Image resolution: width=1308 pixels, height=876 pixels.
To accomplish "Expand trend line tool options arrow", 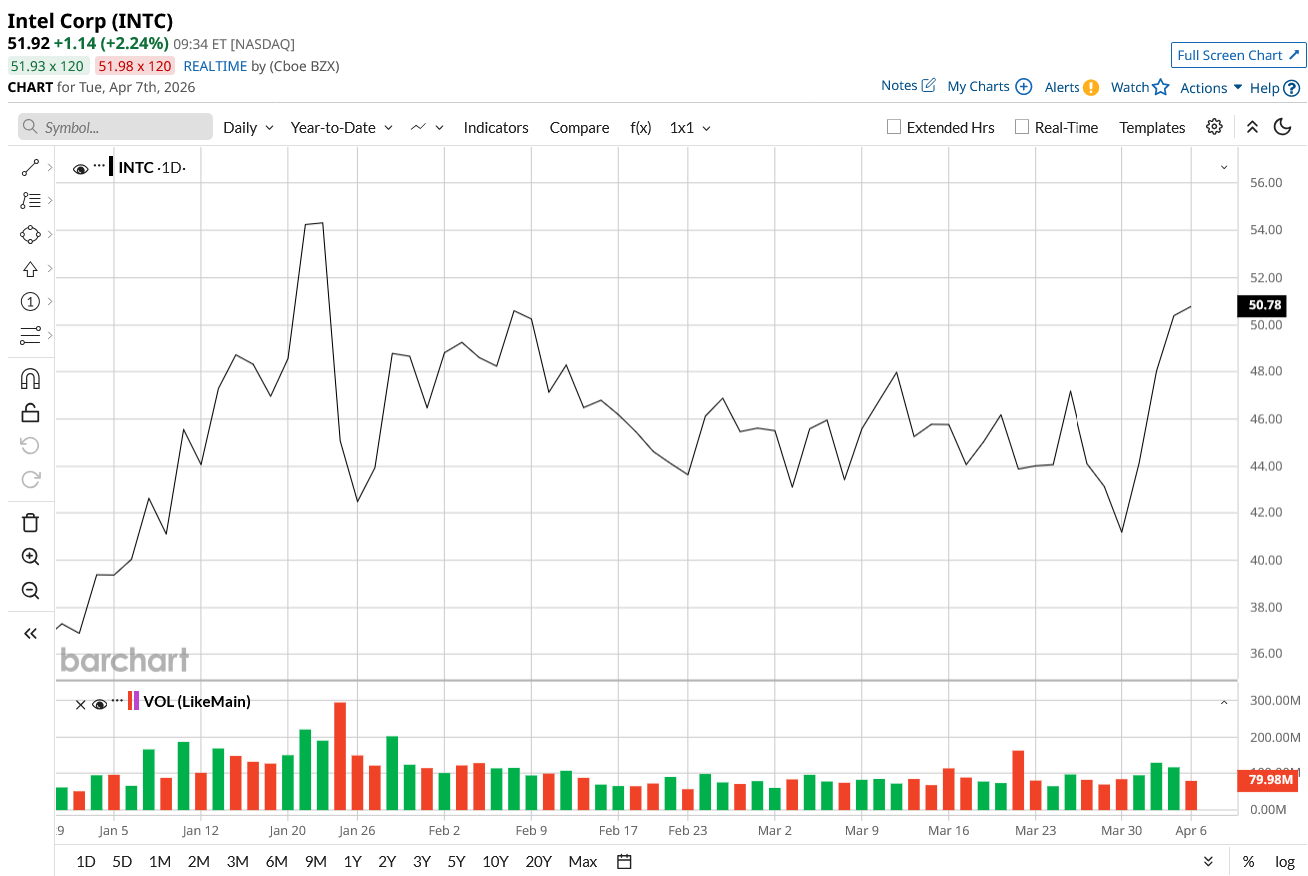I will pyautogui.click(x=50, y=168).
